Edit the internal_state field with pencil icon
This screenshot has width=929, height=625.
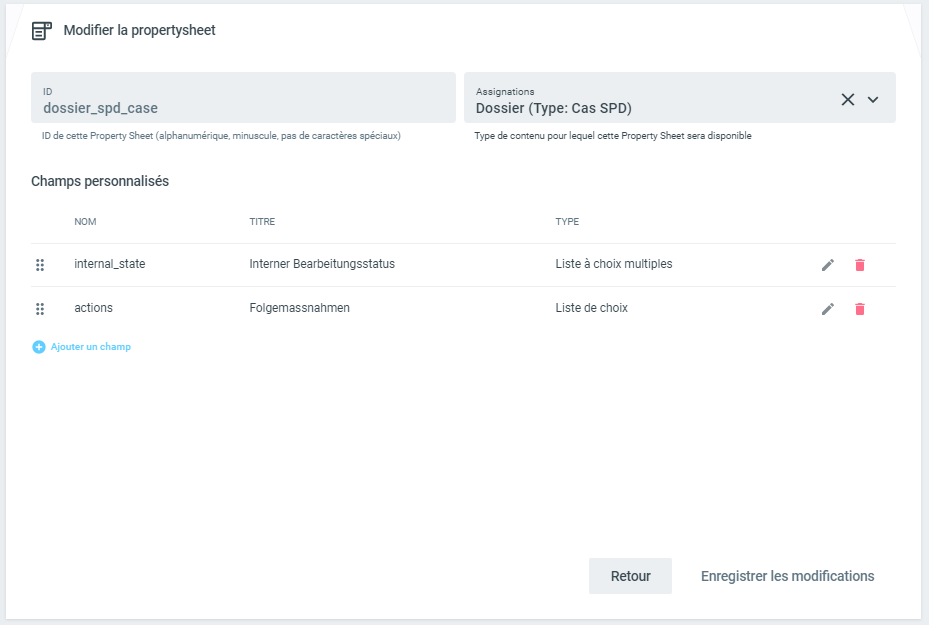click(827, 265)
